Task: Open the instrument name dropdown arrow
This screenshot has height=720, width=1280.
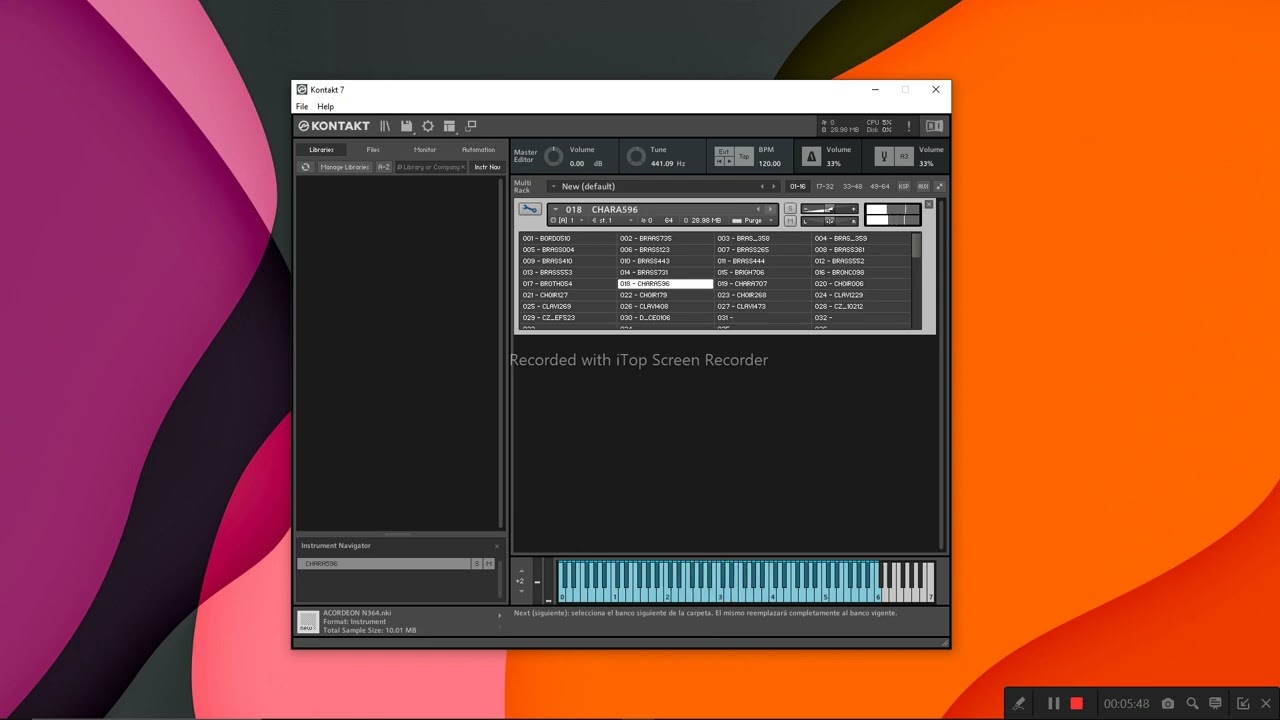Action: pos(556,209)
